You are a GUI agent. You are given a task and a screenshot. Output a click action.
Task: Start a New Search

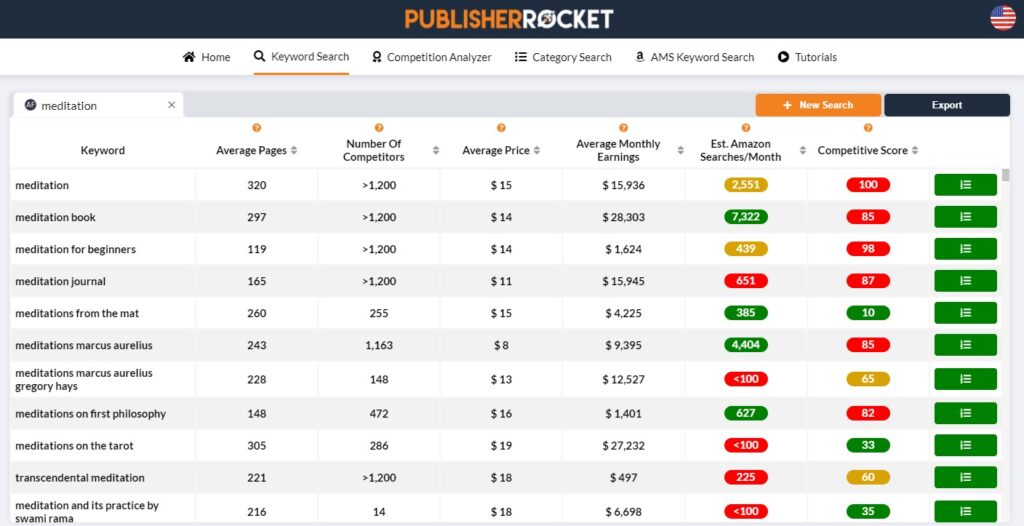(818, 105)
